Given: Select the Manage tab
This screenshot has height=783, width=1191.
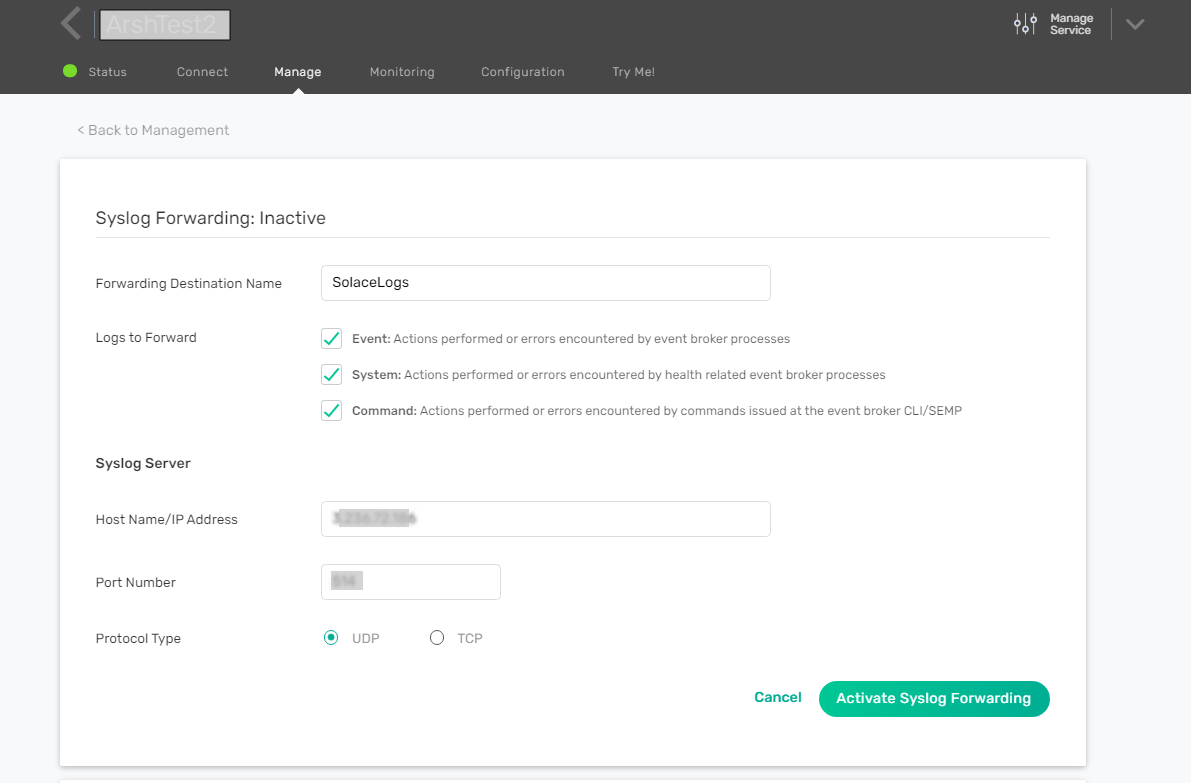Looking at the screenshot, I should click(297, 72).
